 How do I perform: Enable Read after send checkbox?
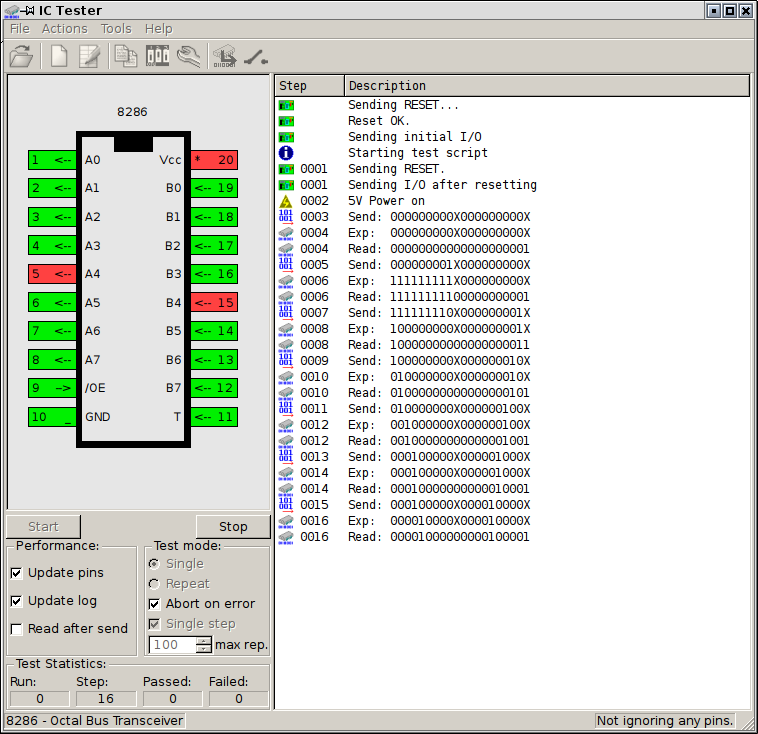click(x=17, y=629)
